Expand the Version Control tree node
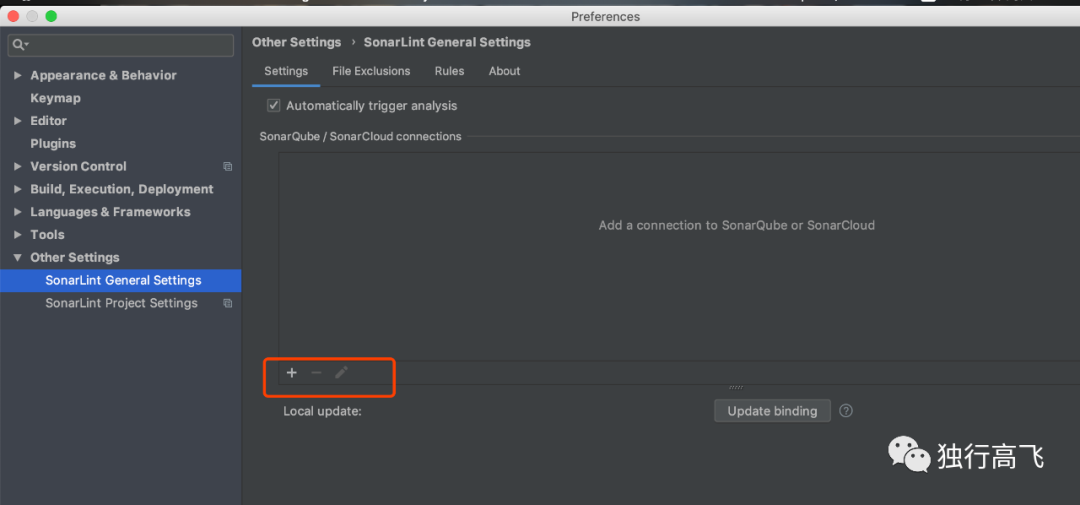The width and height of the screenshot is (1080, 505). pyautogui.click(x=17, y=167)
